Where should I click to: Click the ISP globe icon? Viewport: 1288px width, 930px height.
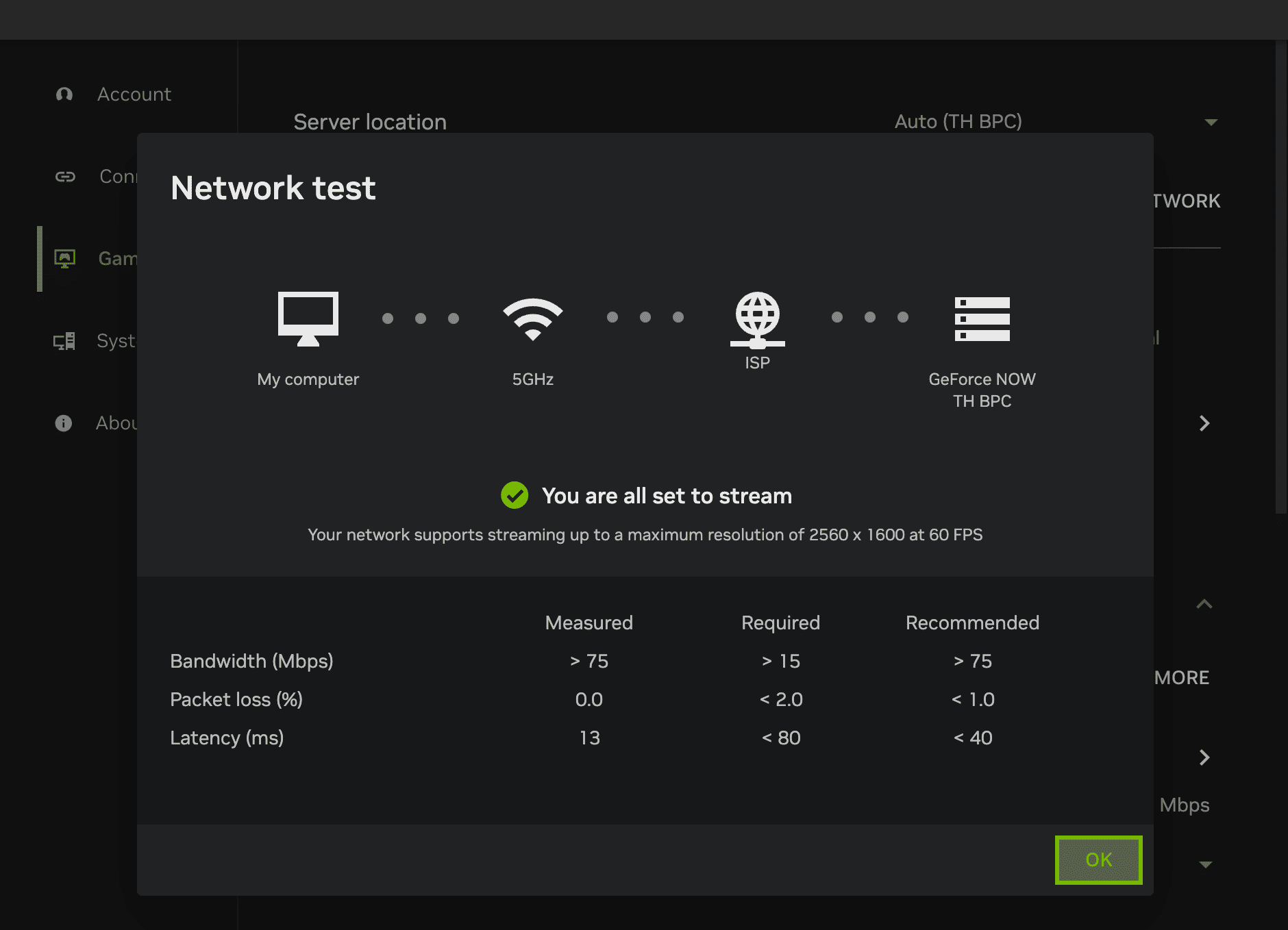[757, 320]
